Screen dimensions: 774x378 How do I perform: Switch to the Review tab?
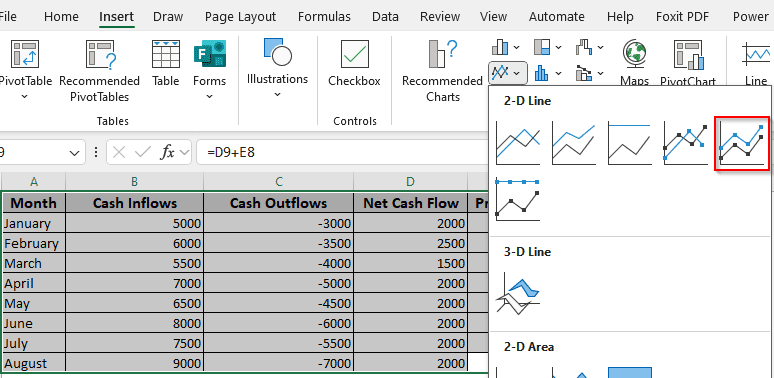pos(439,16)
